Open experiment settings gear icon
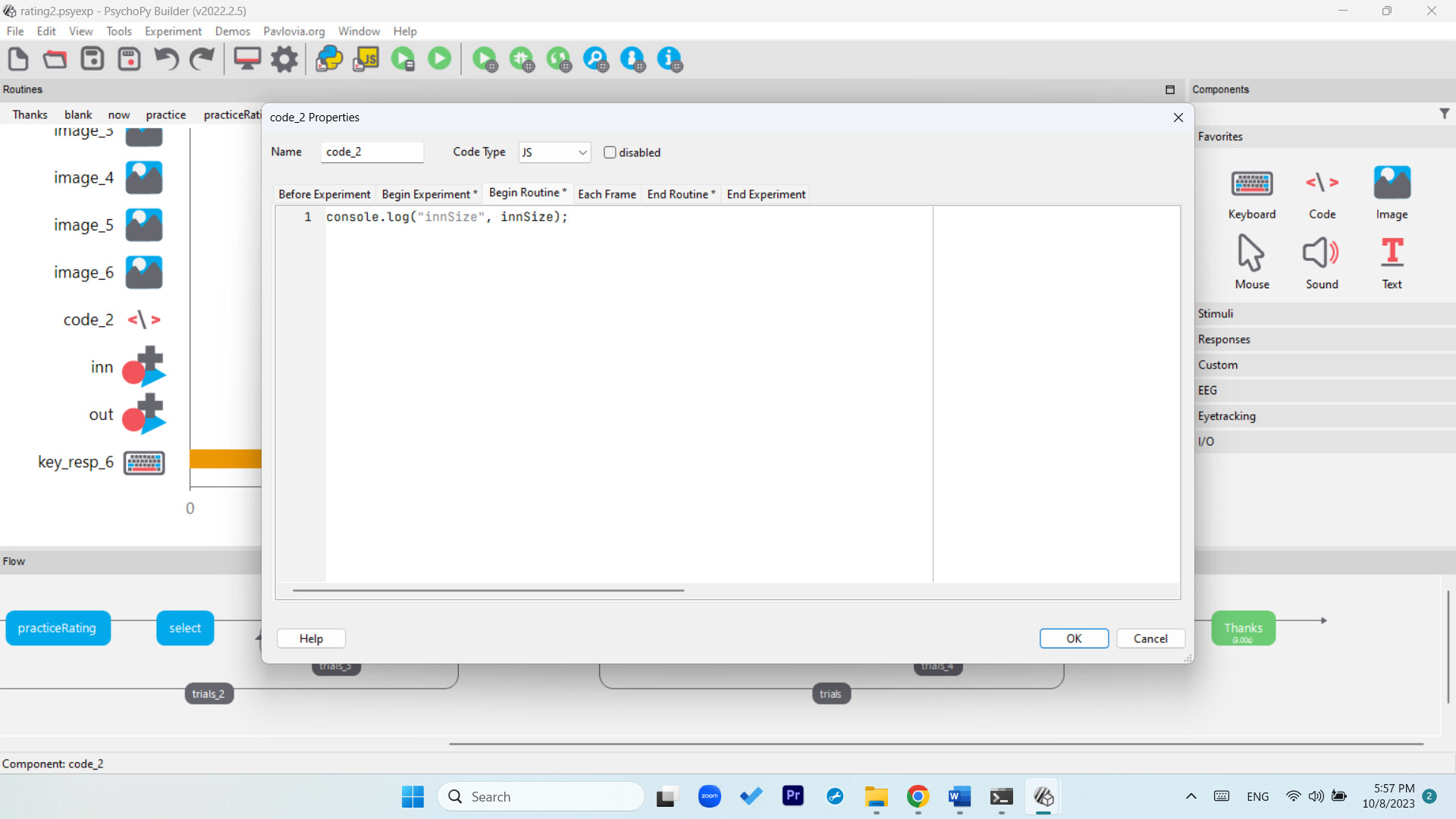Image resolution: width=1456 pixels, height=819 pixels. 284,58
